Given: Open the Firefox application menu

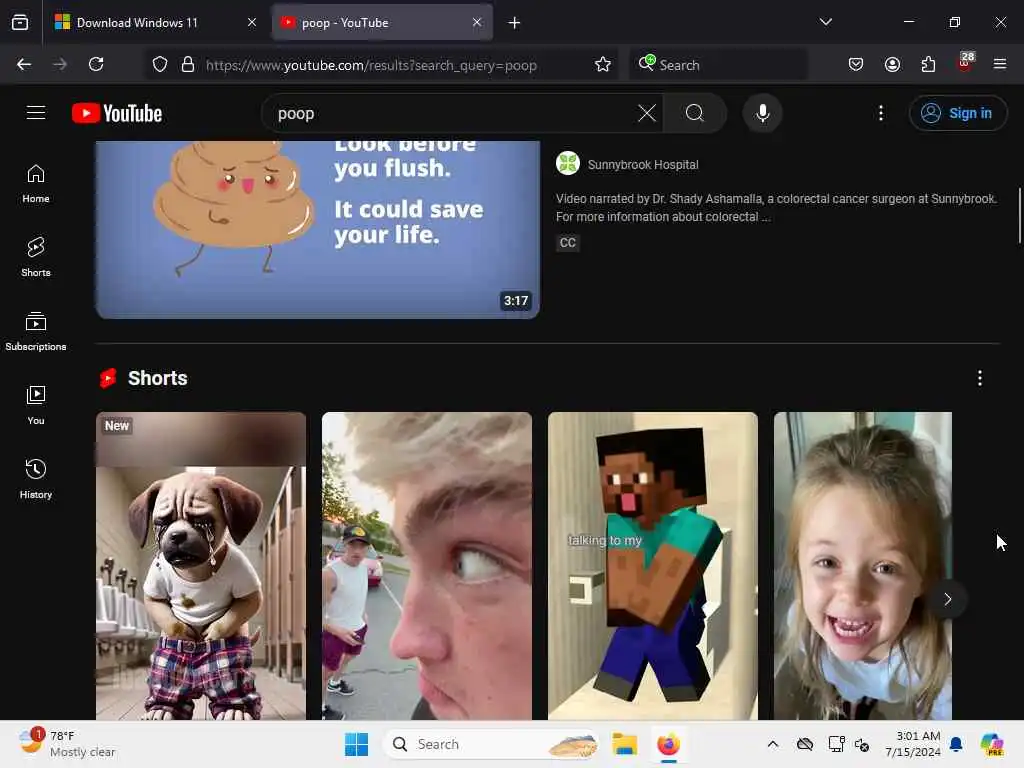Looking at the screenshot, I should (1000, 64).
